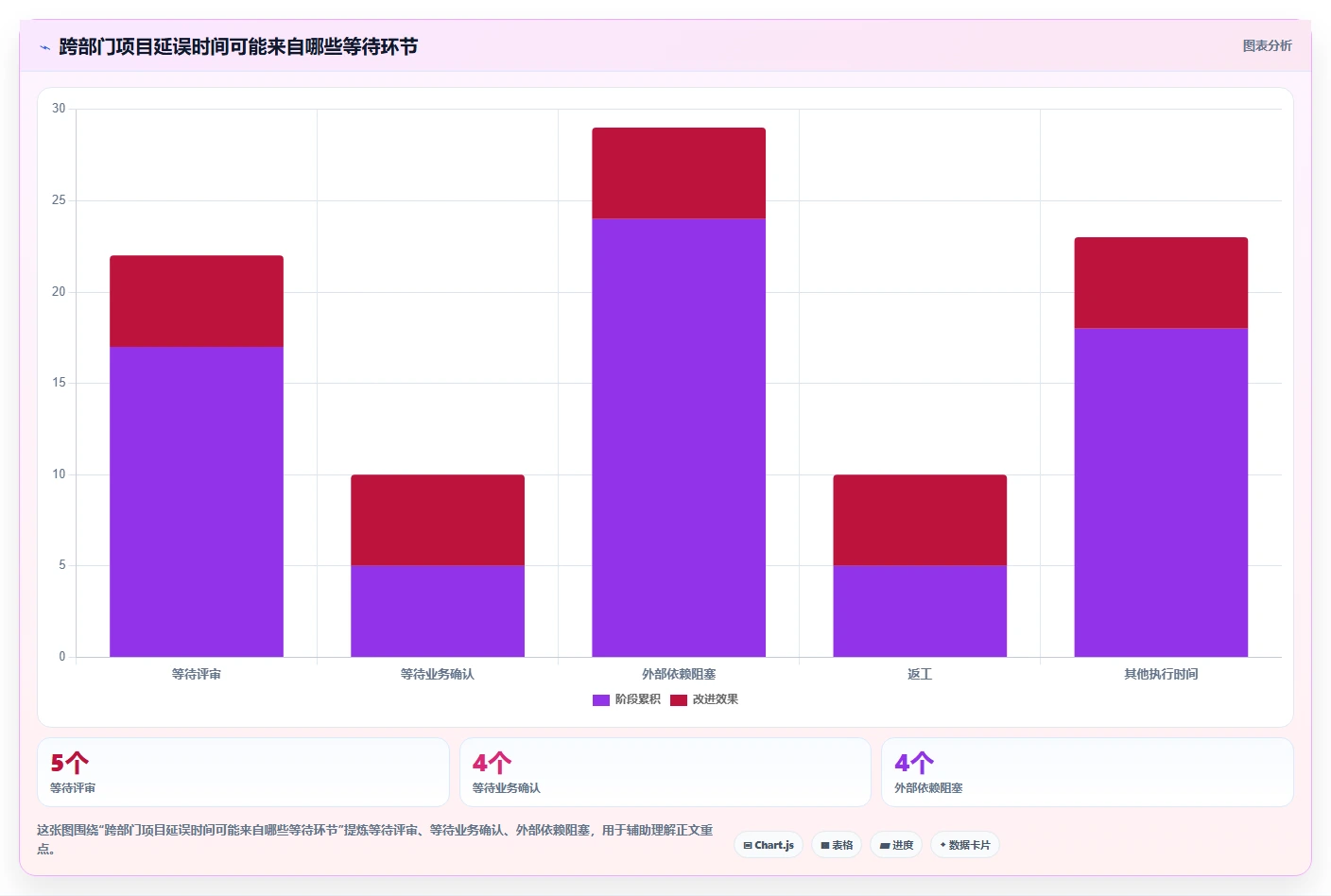Click the red bar segment for 等待评审

point(197,302)
